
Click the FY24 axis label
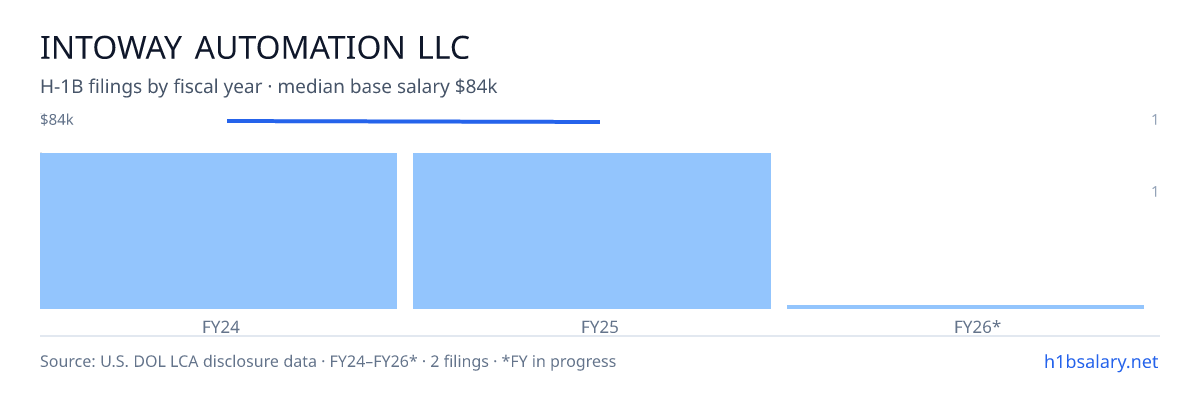tap(218, 326)
